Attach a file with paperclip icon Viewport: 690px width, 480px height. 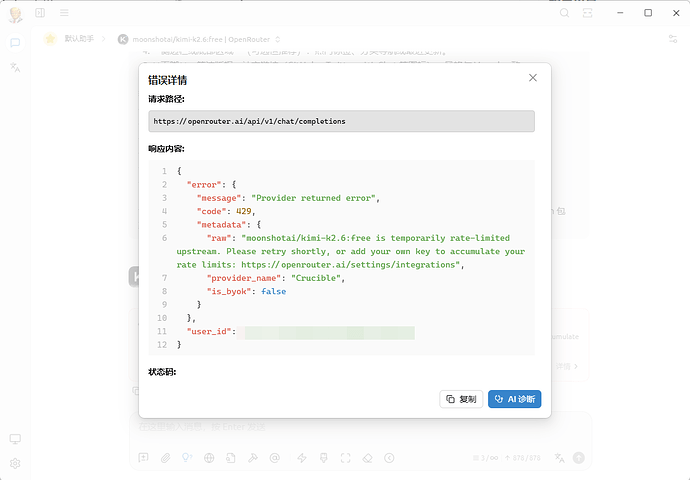point(165,458)
